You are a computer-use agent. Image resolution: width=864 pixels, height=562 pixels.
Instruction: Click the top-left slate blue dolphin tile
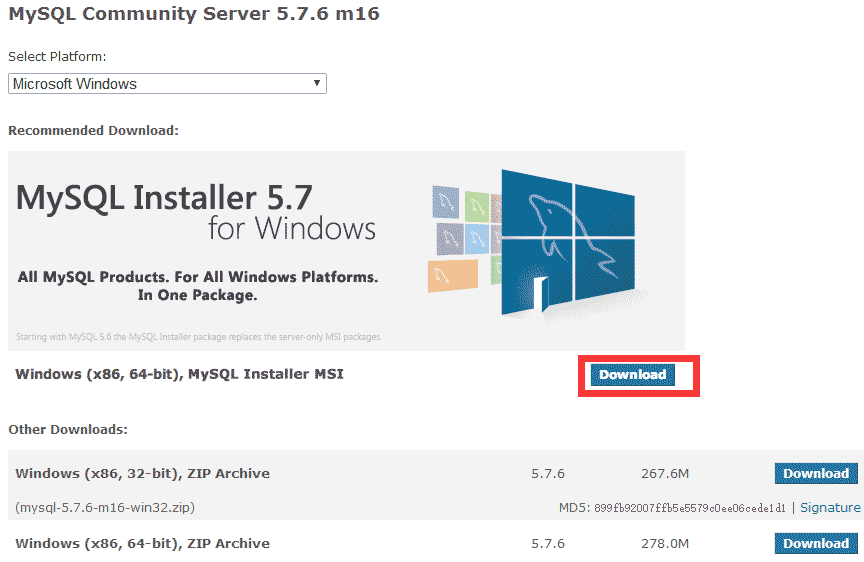[x=446, y=203]
